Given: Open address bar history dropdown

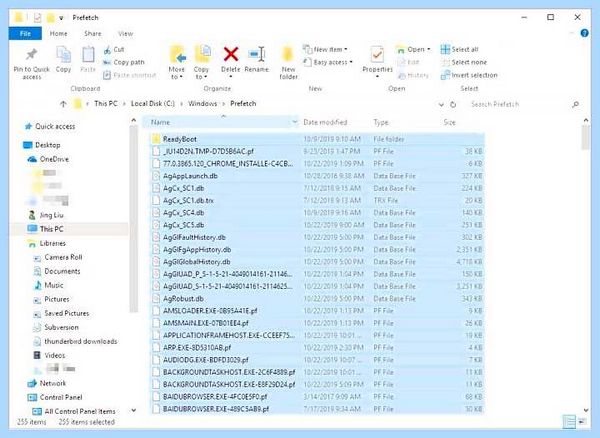Looking at the screenshot, I should coord(441,104).
